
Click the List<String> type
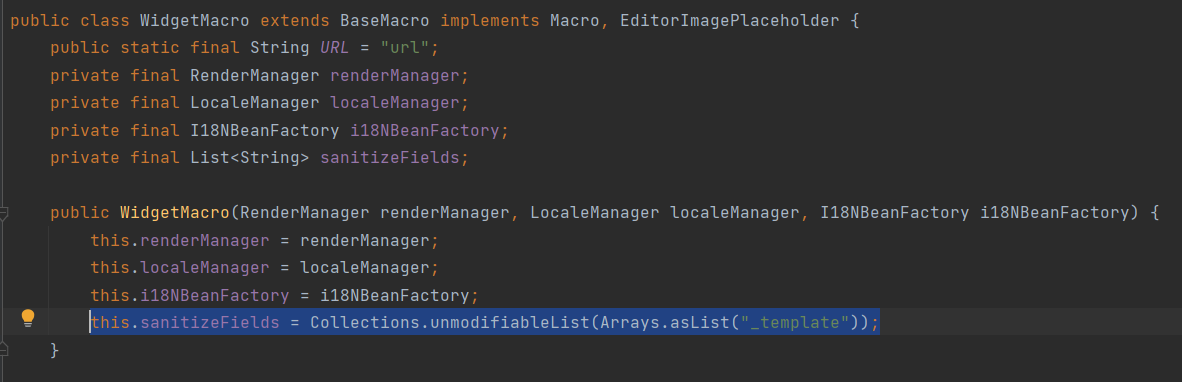coord(250,157)
